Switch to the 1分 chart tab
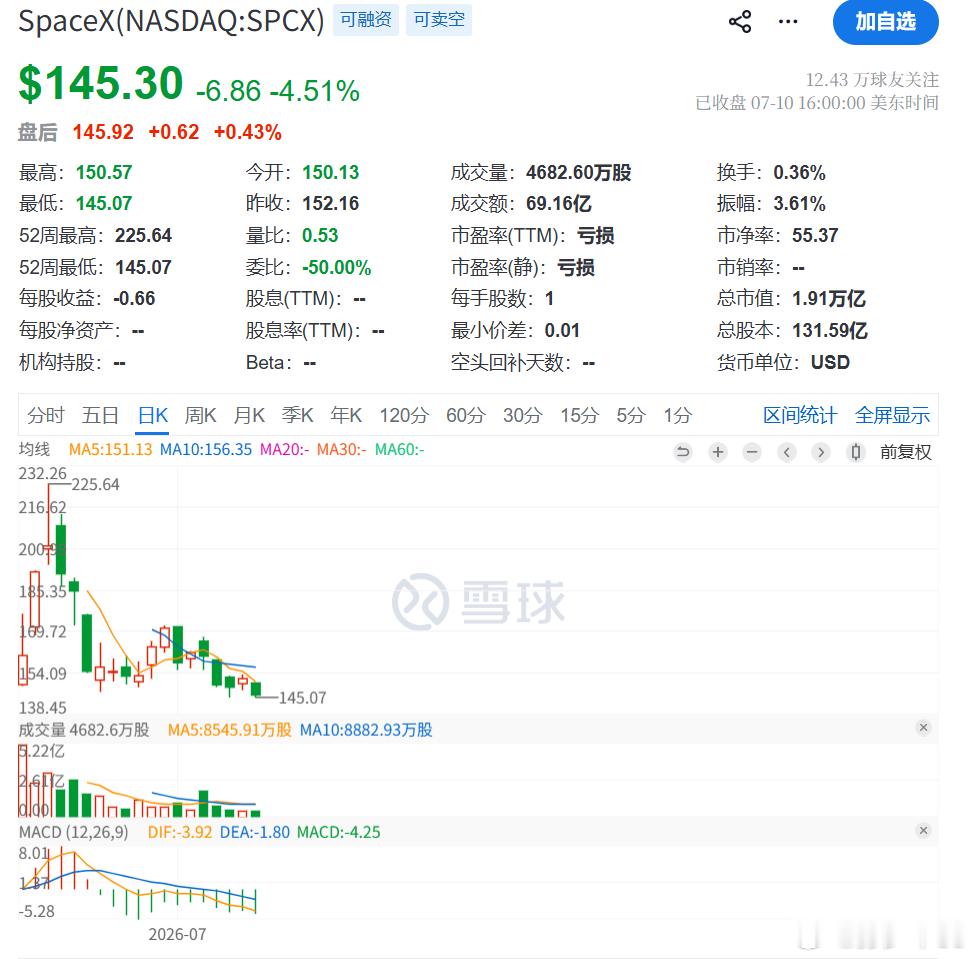The image size is (976, 959). (677, 415)
